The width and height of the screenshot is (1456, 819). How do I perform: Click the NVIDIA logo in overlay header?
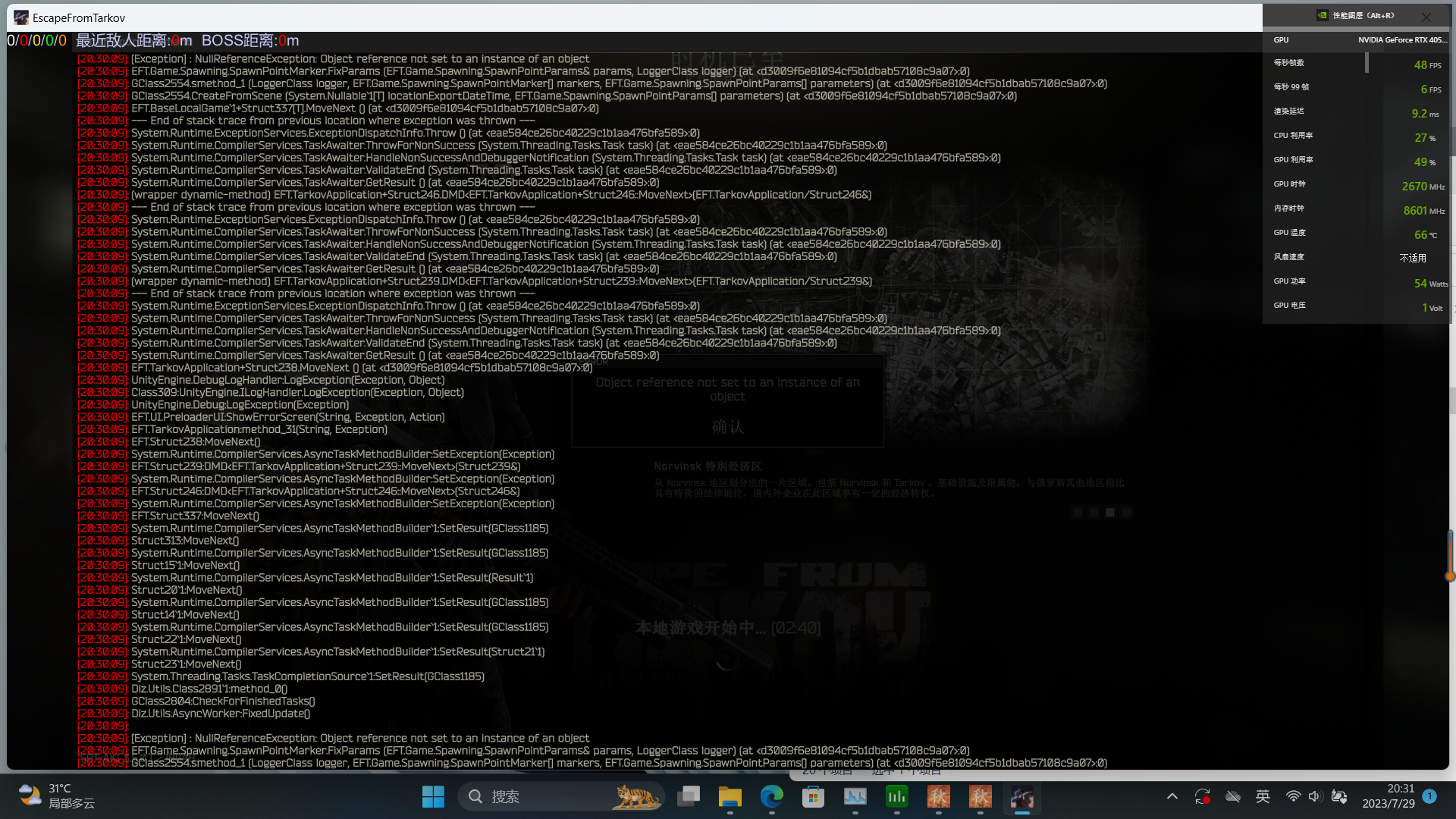pos(1322,15)
